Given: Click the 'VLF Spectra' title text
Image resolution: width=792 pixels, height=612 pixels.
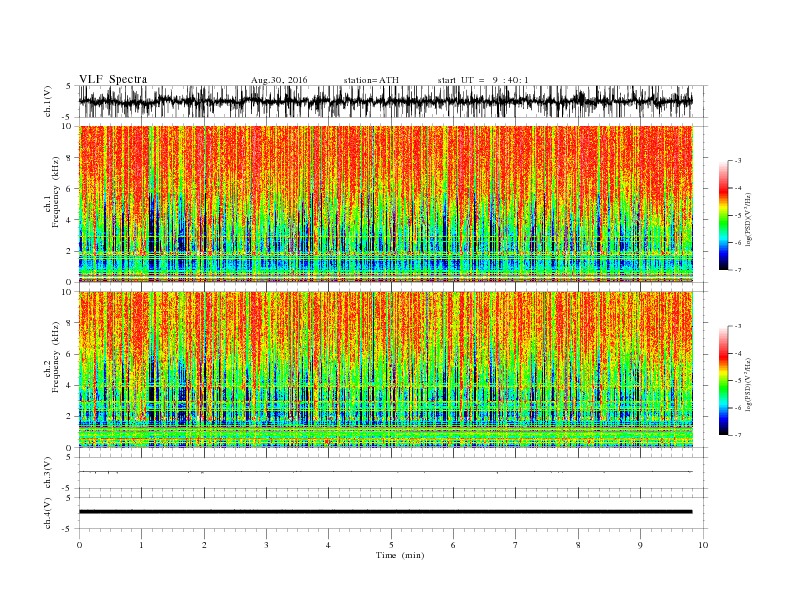Looking at the screenshot, I should pos(113,79).
